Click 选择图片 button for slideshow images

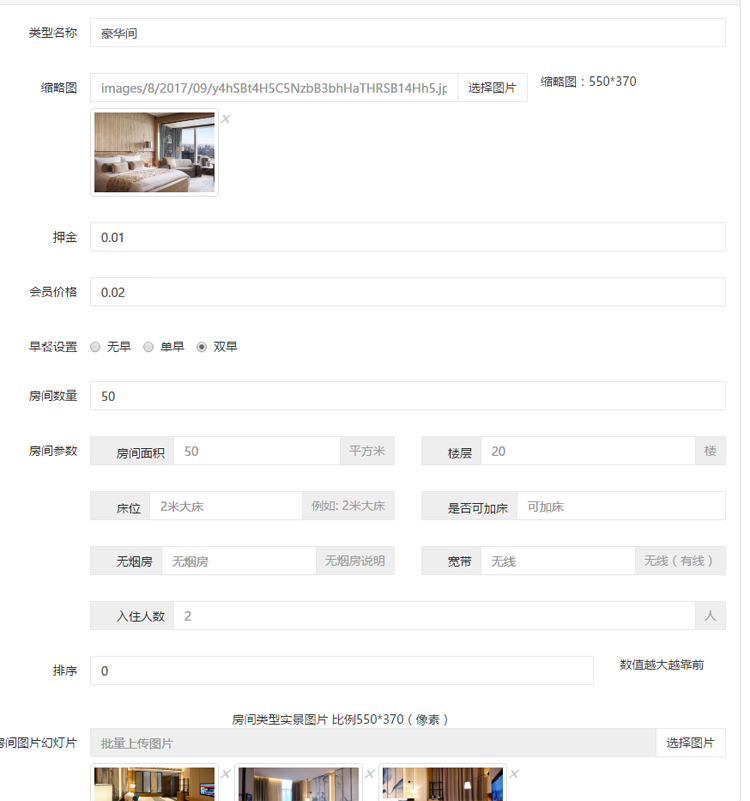click(x=690, y=743)
